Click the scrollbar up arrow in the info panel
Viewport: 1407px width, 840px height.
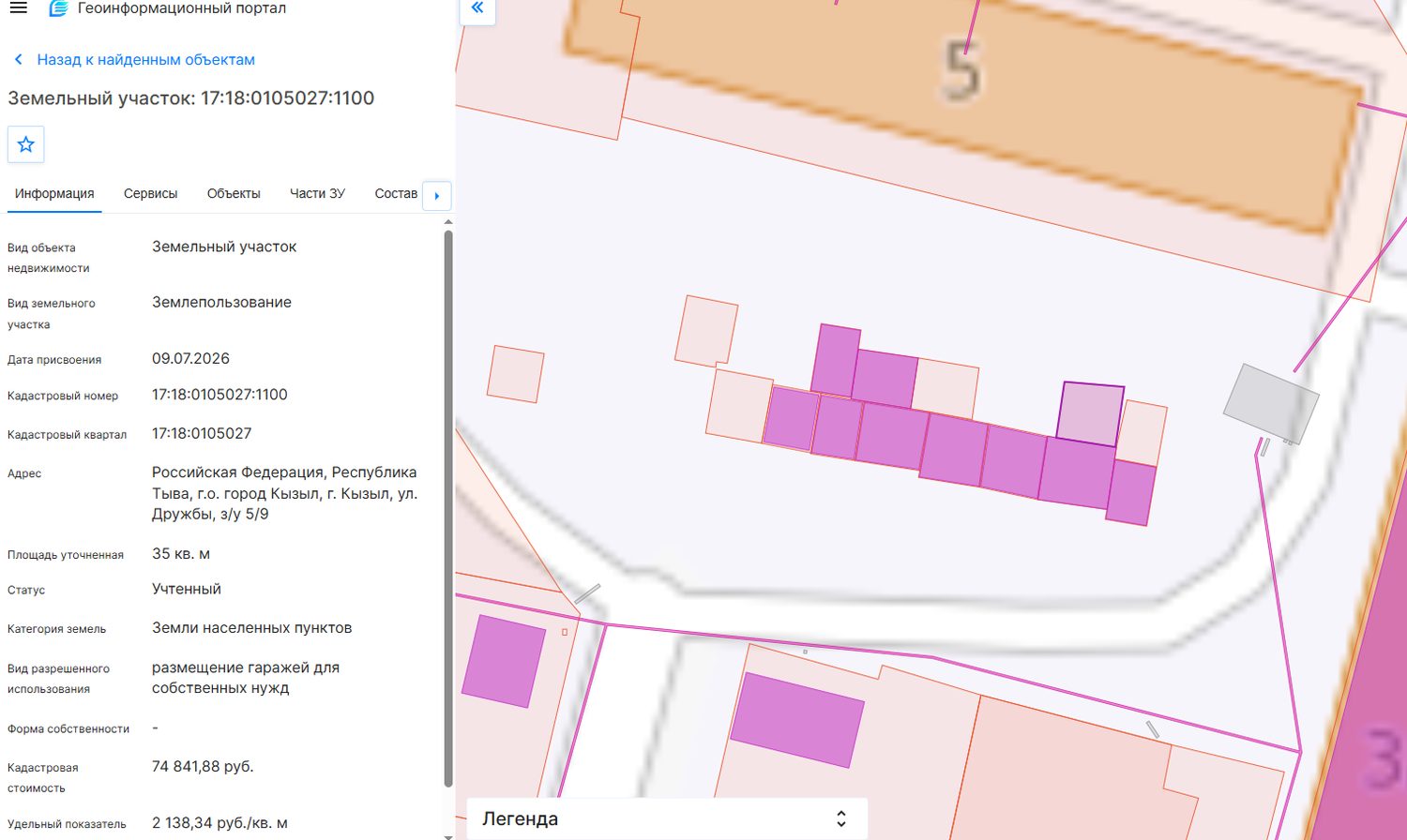448,222
